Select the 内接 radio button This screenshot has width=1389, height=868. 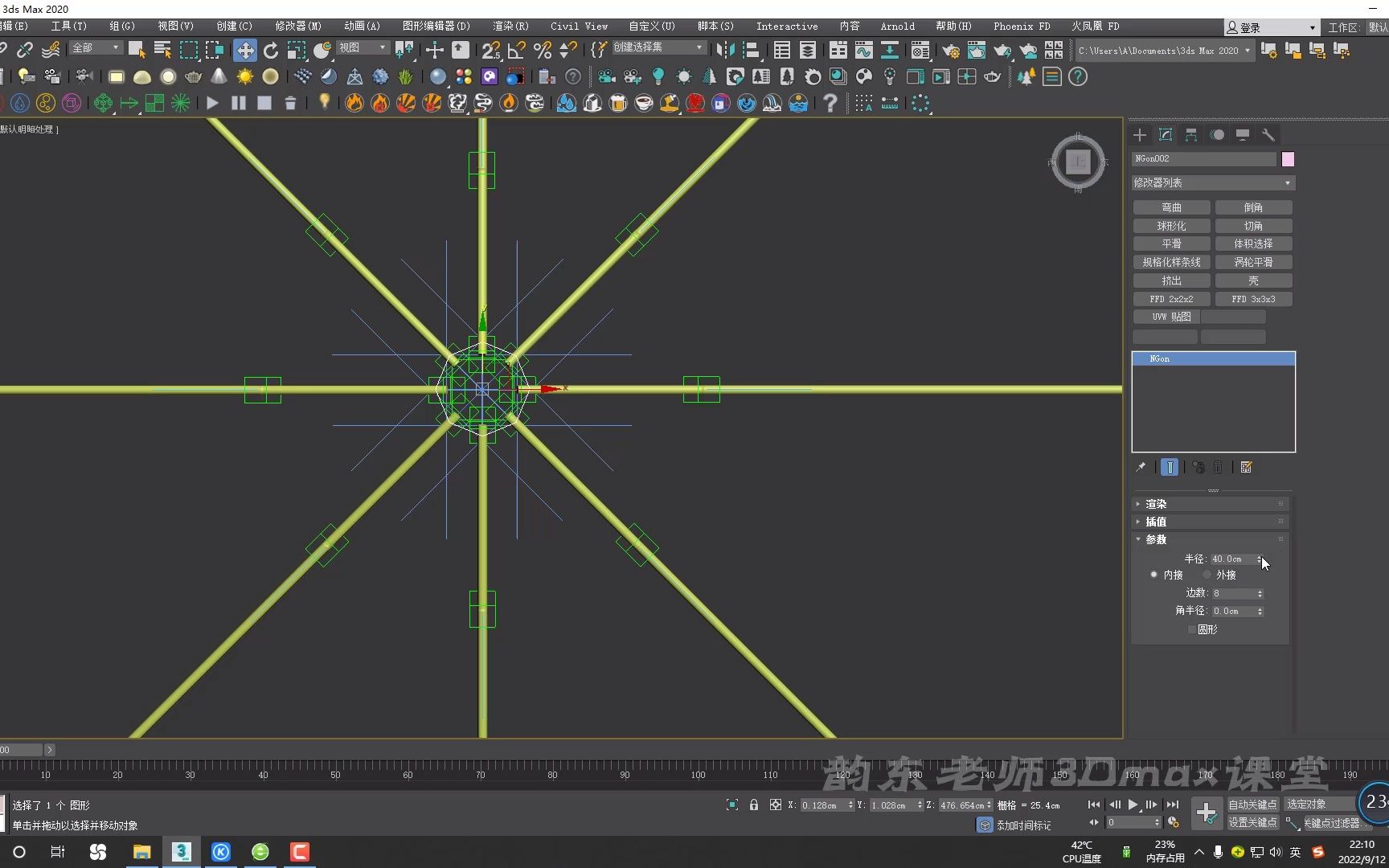point(1155,575)
